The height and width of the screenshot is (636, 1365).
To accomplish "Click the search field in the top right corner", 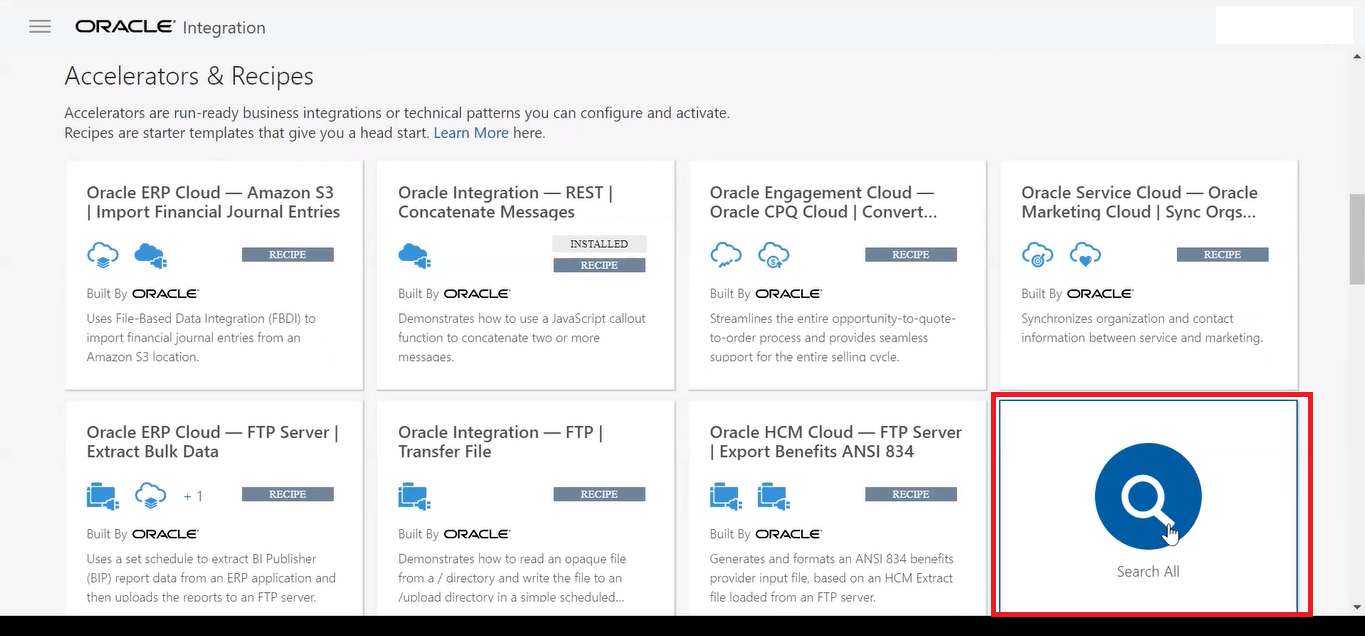I will click(1284, 24).
